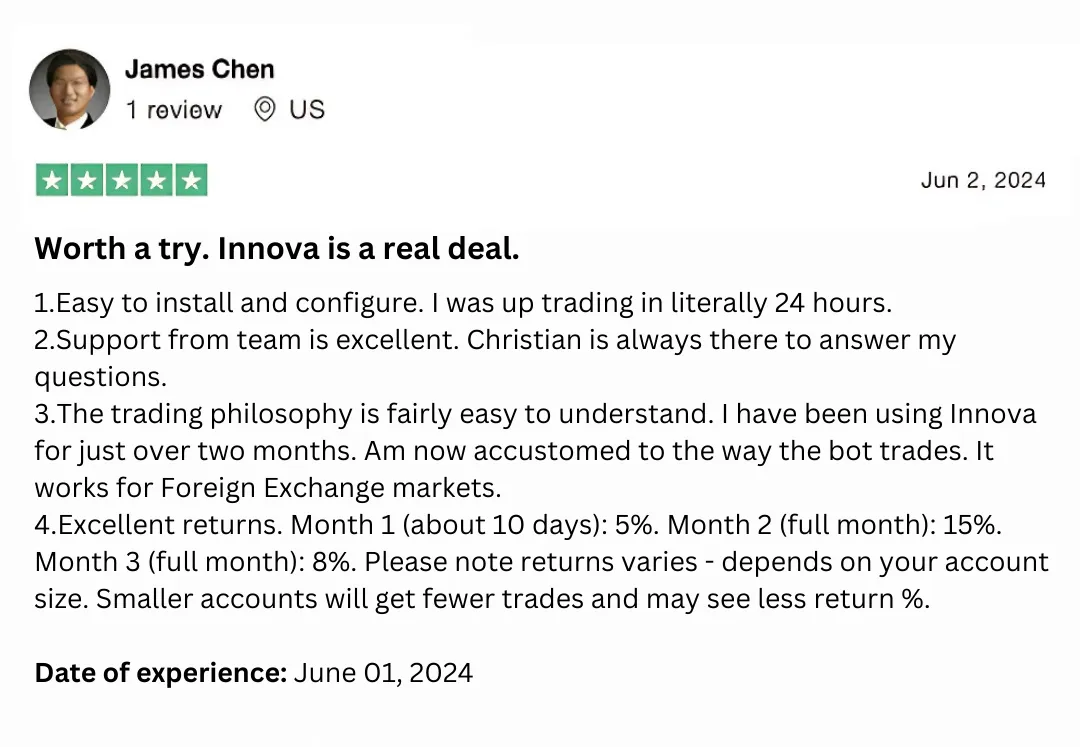1080x747 pixels.
Task: Click the "Excellent returns" line
Action: click(162, 524)
